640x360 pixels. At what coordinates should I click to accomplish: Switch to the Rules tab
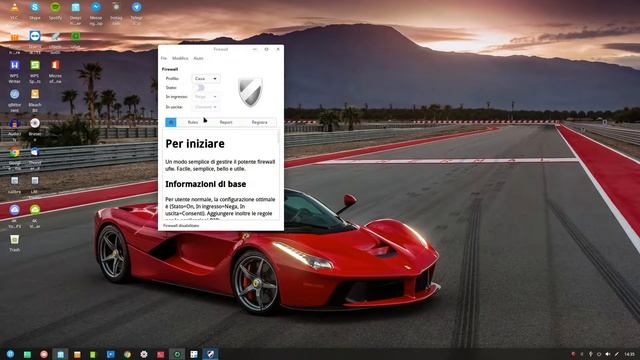click(x=193, y=122)
